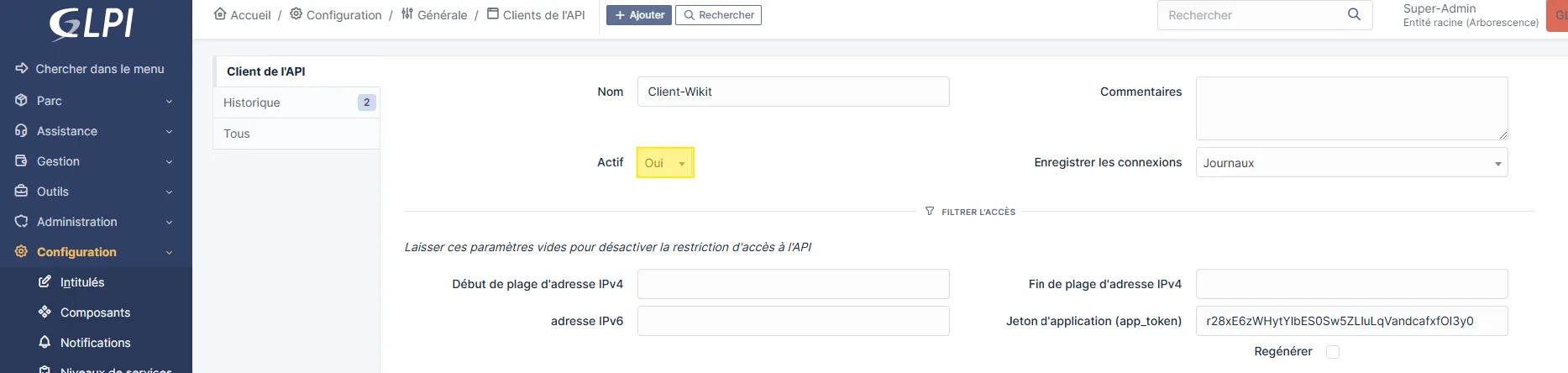Click the Accueil home icon in breadcrumb

click(220, 14)
